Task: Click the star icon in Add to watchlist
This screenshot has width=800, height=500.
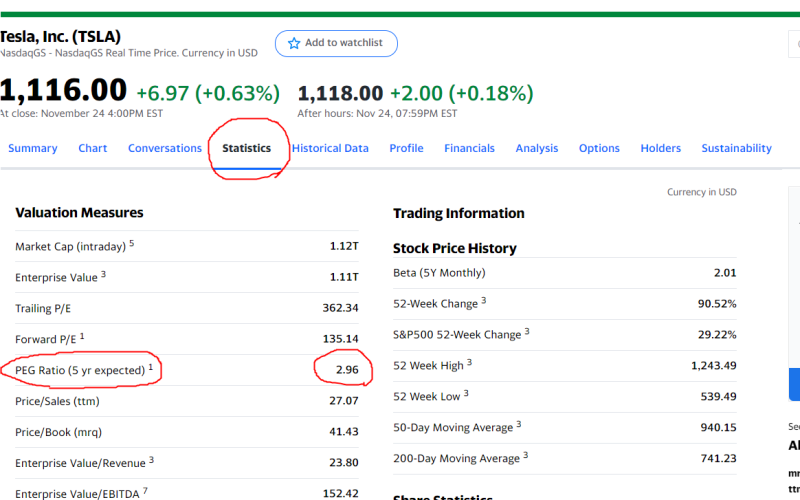Action: coord(294,43)
